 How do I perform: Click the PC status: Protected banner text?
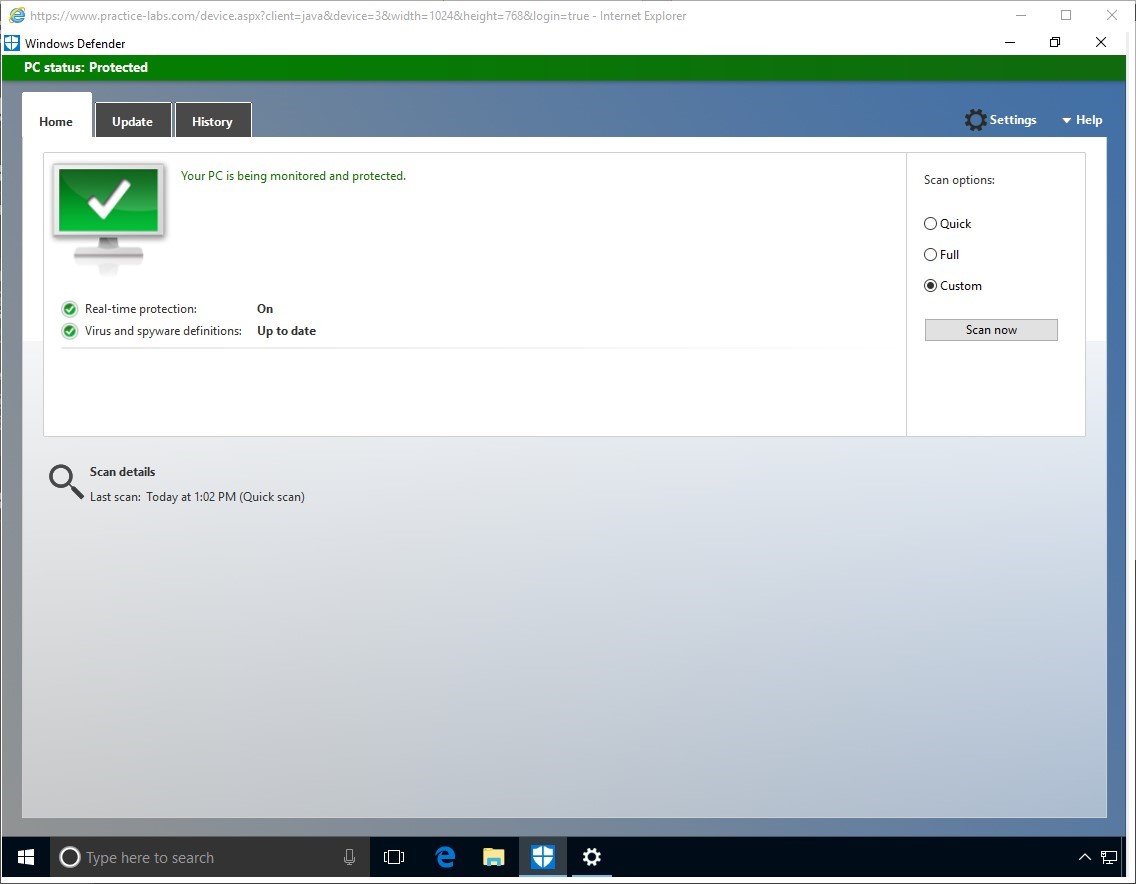(85, 67)
